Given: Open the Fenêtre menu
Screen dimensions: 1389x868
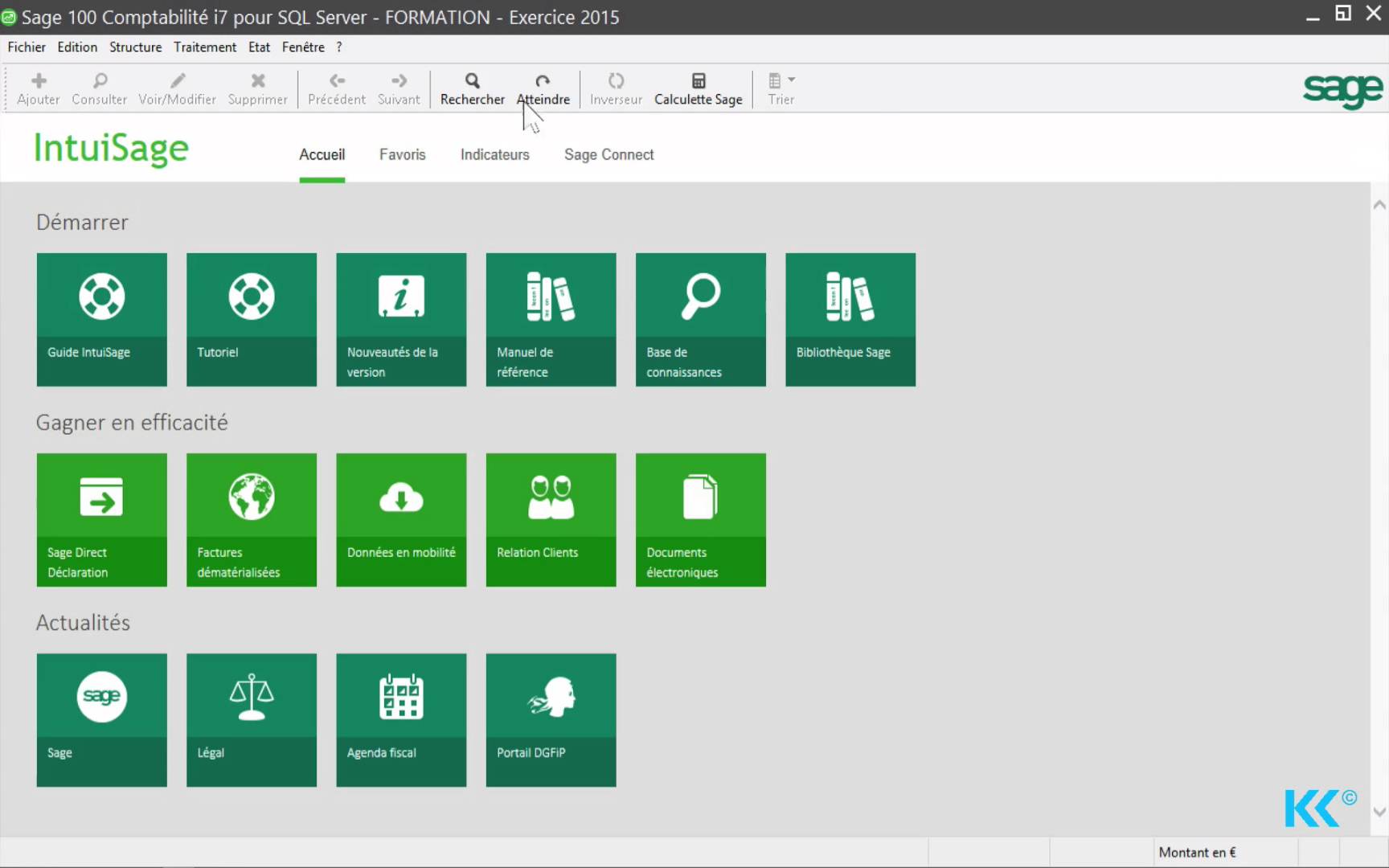Looking at the screenshot, I should 303,47.
